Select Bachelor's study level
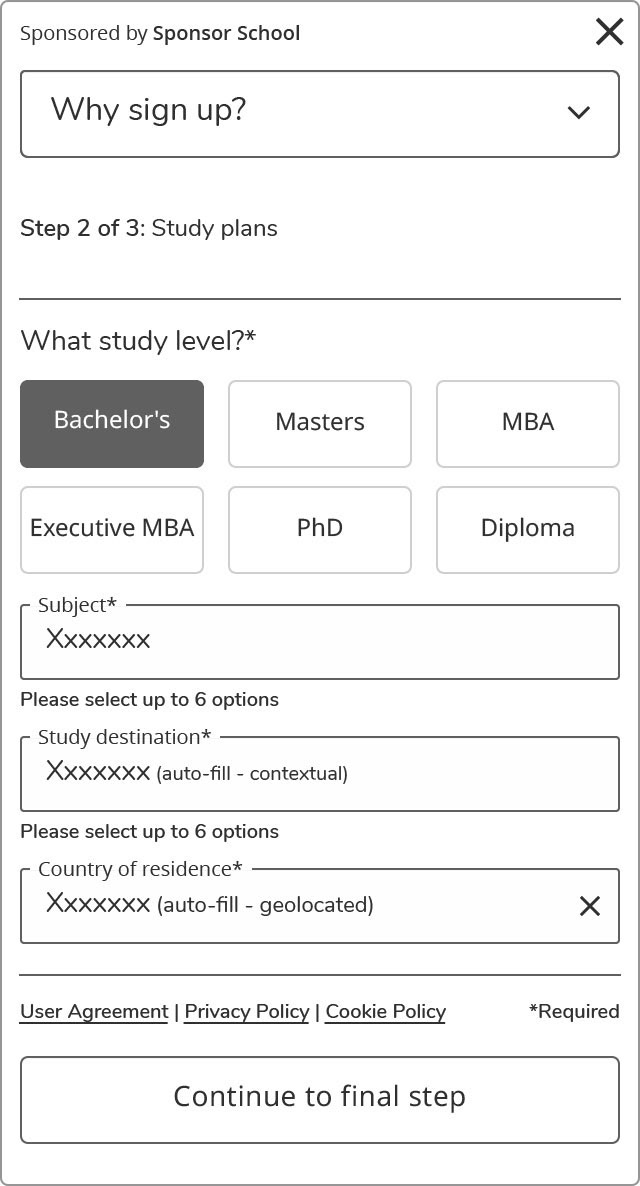Viewport: 640px width, 1186px height. [112, 424]
